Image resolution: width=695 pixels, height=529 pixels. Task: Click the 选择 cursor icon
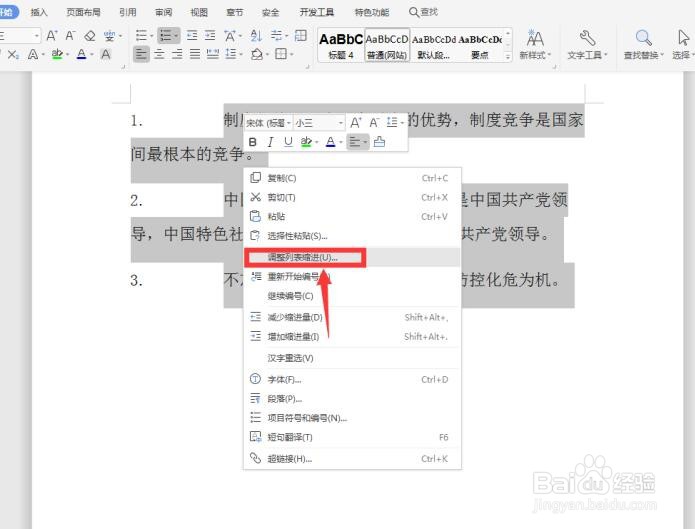pyautogui.click(x=683, y=38)
